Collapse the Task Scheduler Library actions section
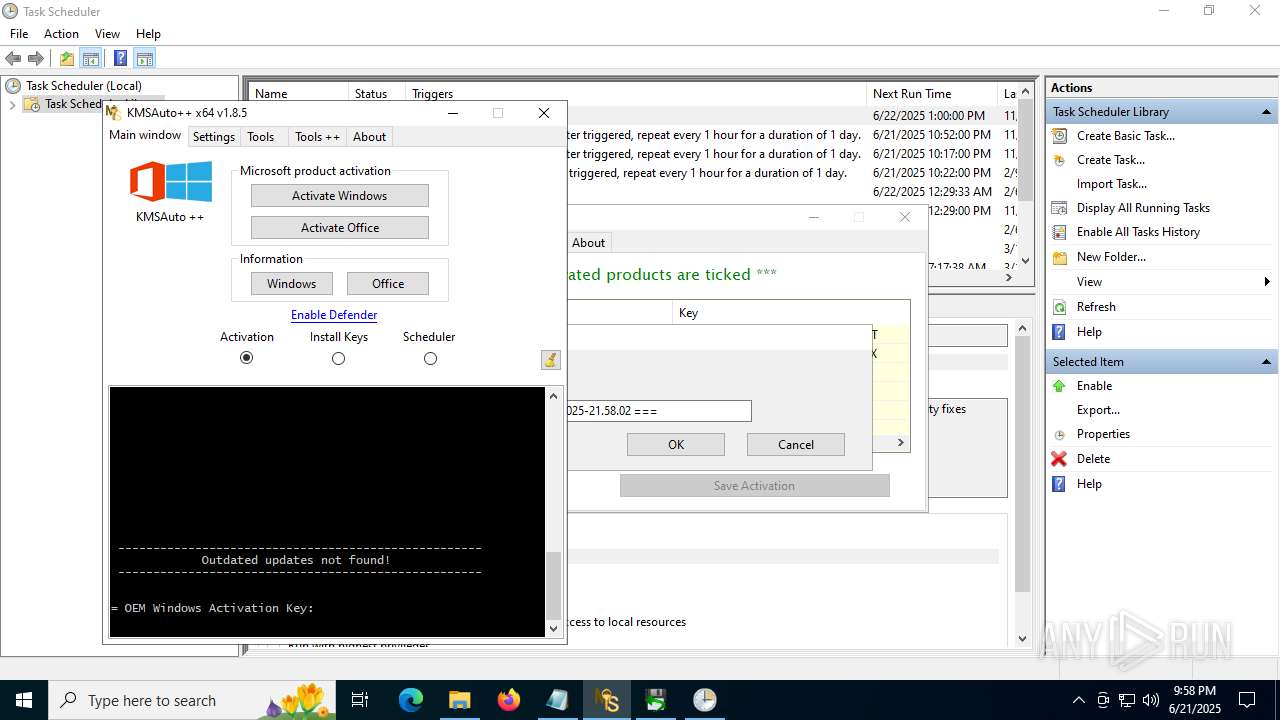This screenshot has height=720, width=1280. pyautogui.click(x=1267, y=112)
